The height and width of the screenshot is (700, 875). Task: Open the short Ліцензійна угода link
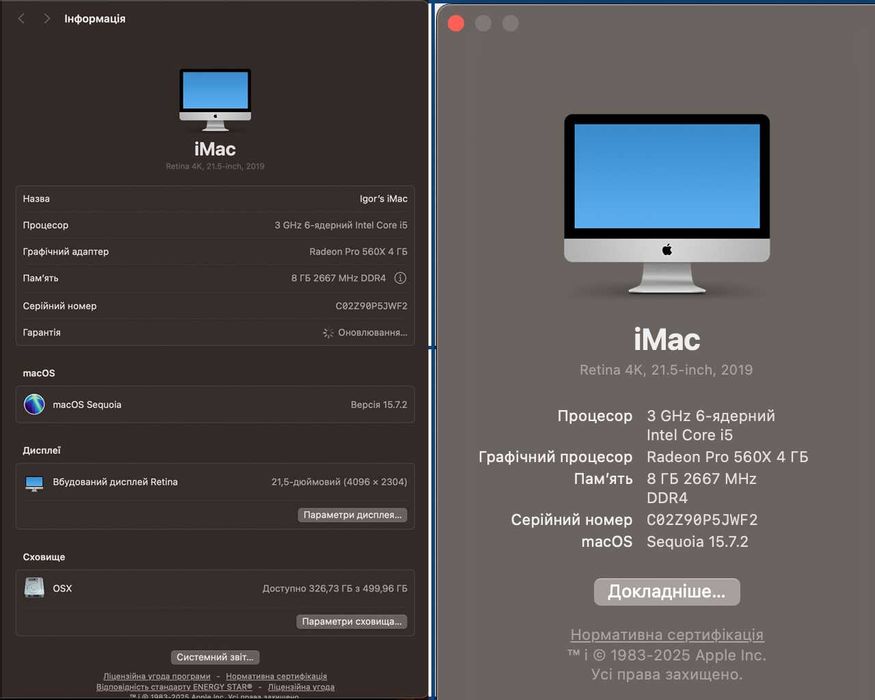301,687
